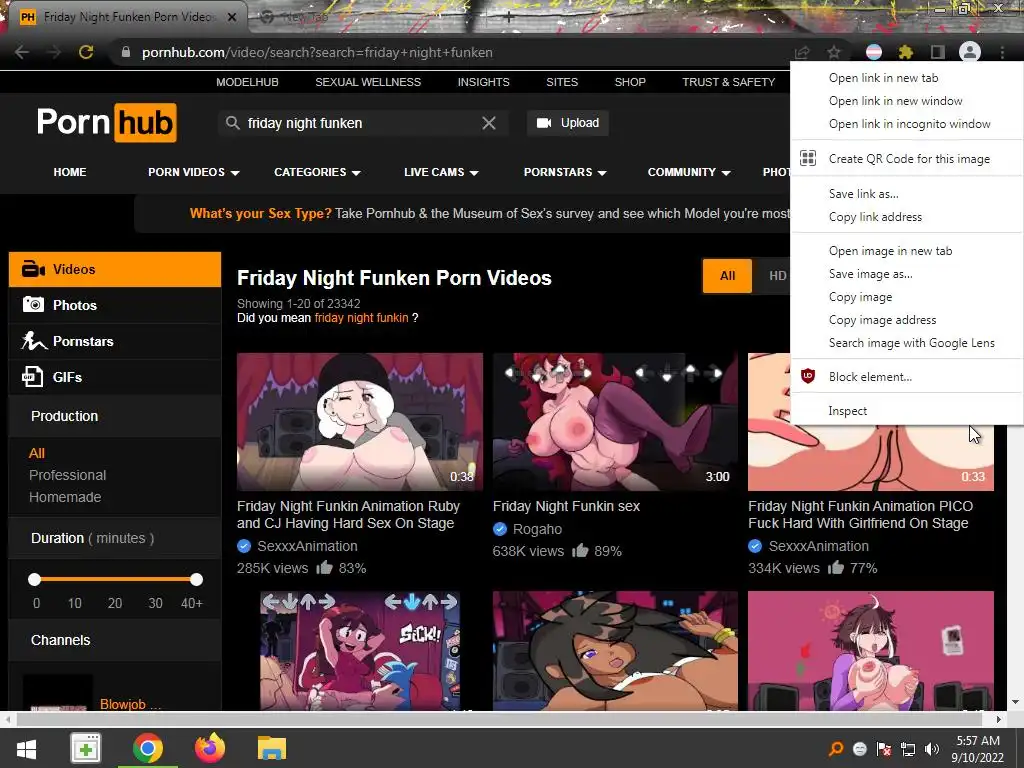Click the site logo
This screenshot has height=768, width=1024.
click(x=106, y=123)
